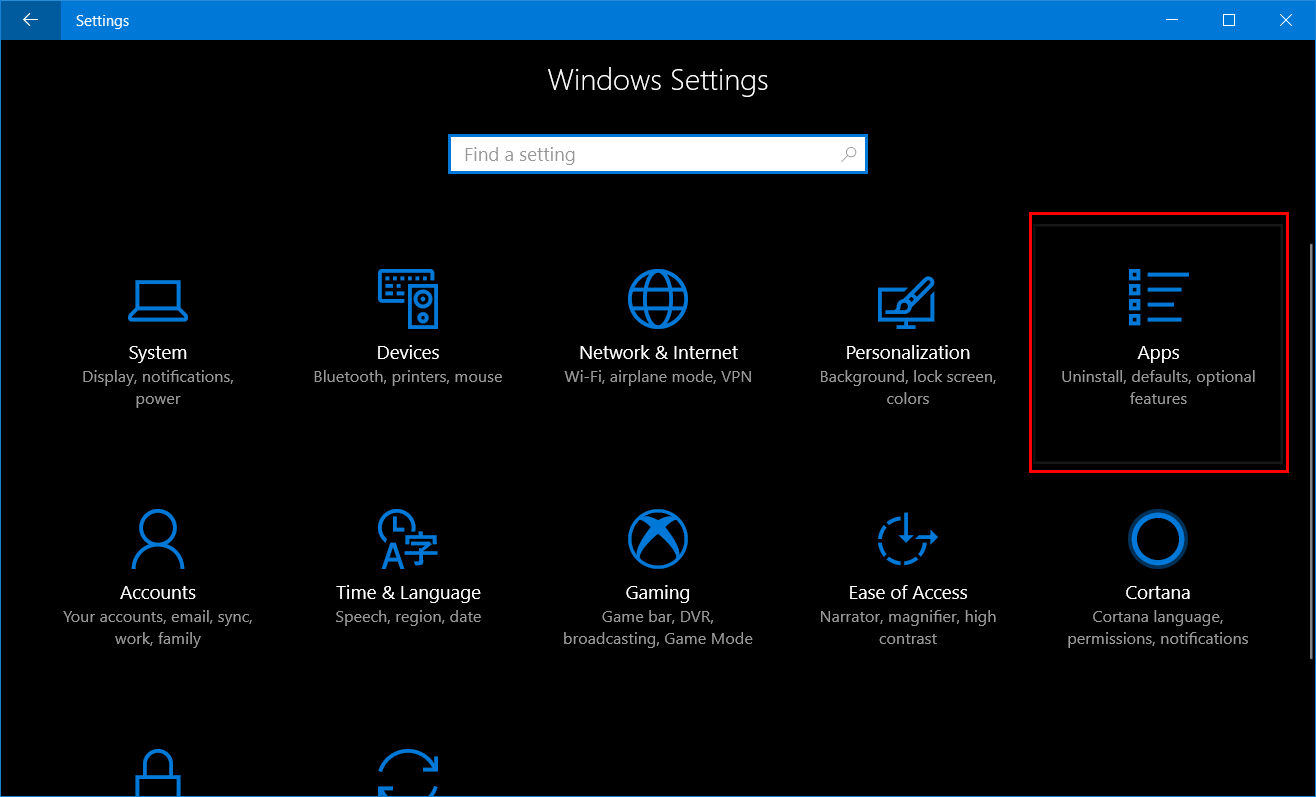The width and height of the screenshot is (1316, 797).
Task: Open the System laptop icon
Action: tap(158, 299)
